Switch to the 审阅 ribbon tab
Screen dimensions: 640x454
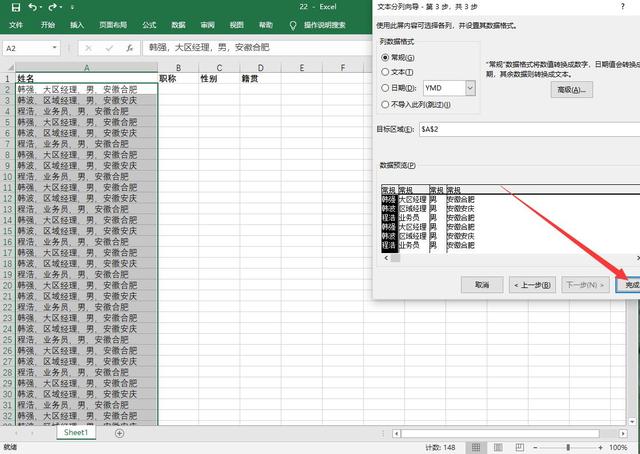[x=207, y=25]
